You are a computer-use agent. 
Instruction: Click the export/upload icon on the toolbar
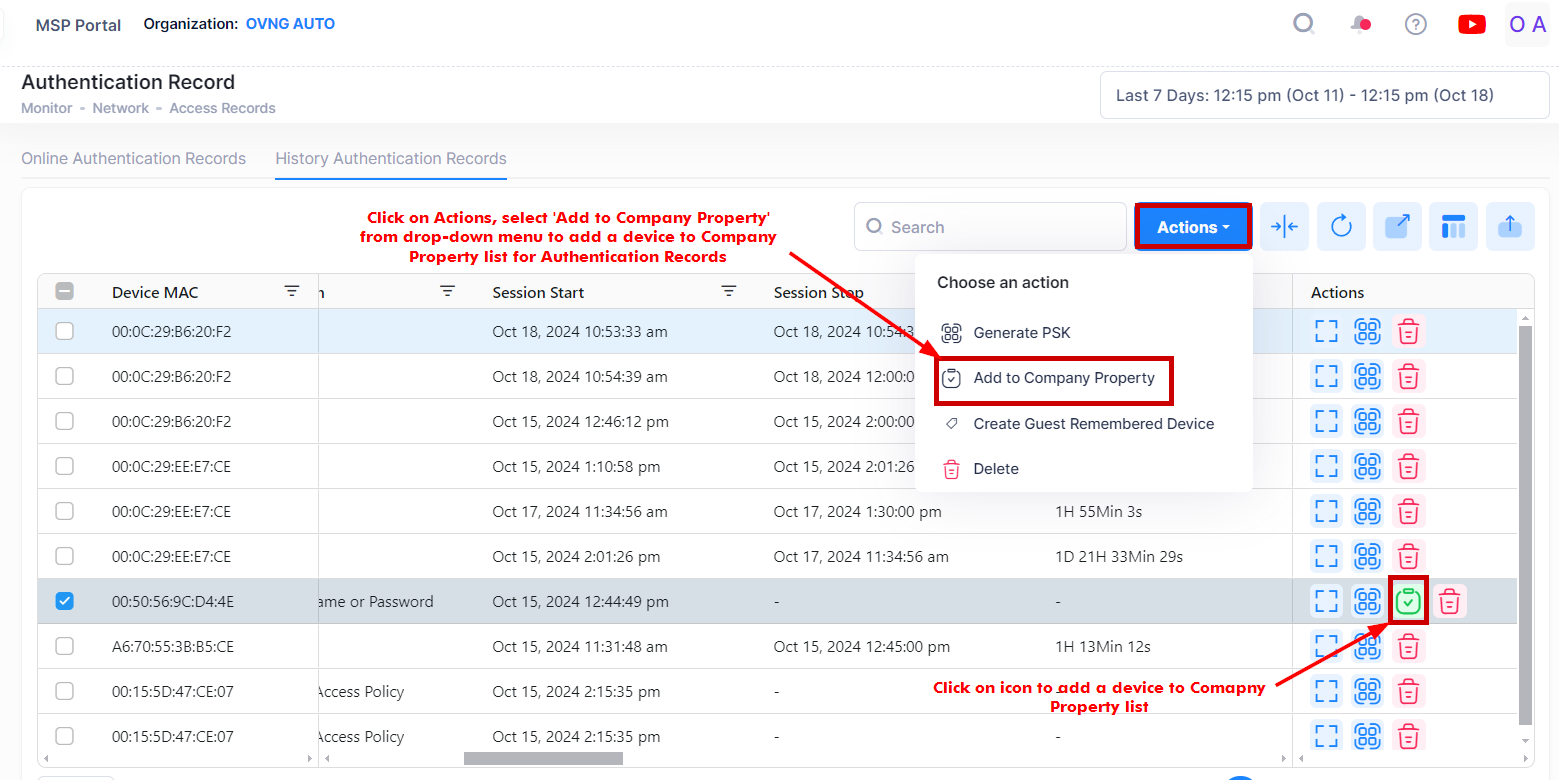pyautogui.click(x=1510, y=226)
